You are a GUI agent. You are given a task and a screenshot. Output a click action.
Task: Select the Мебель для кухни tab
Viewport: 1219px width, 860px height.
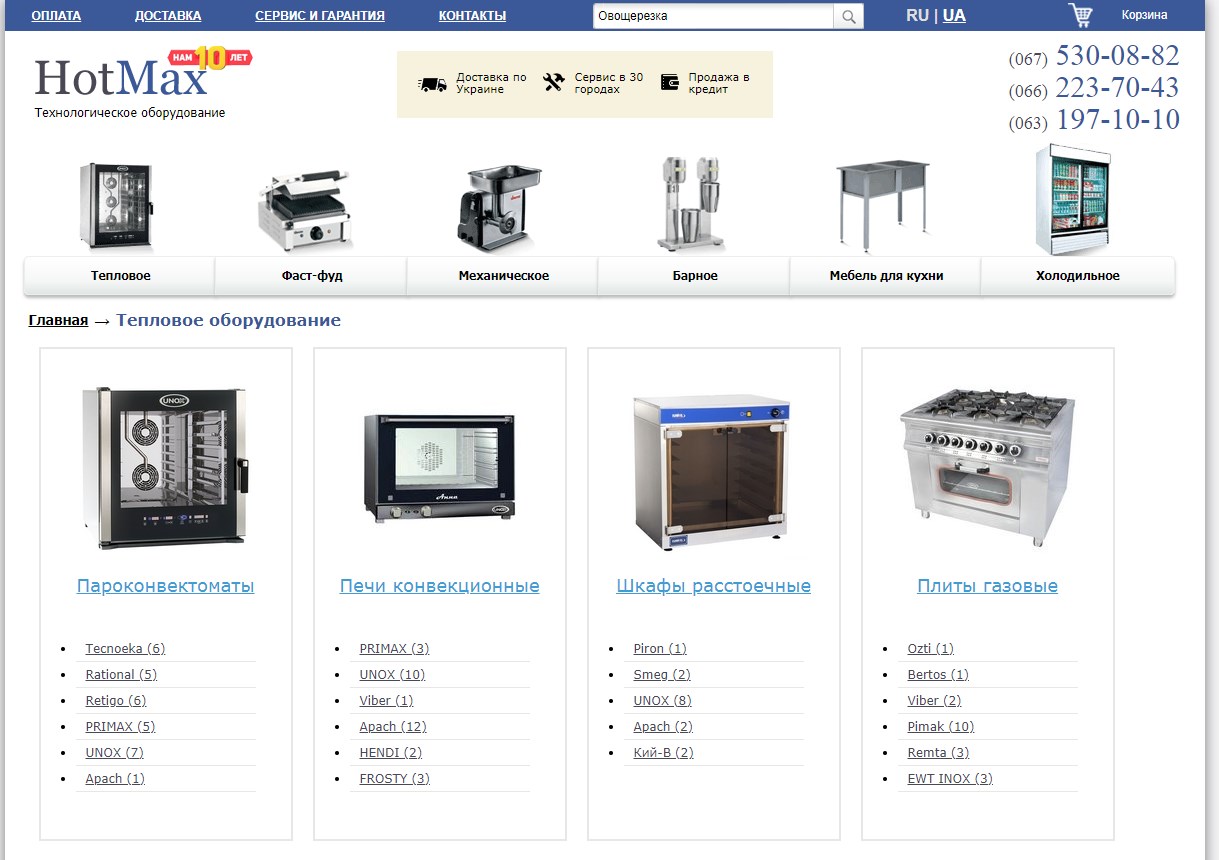tap(886, 276)
